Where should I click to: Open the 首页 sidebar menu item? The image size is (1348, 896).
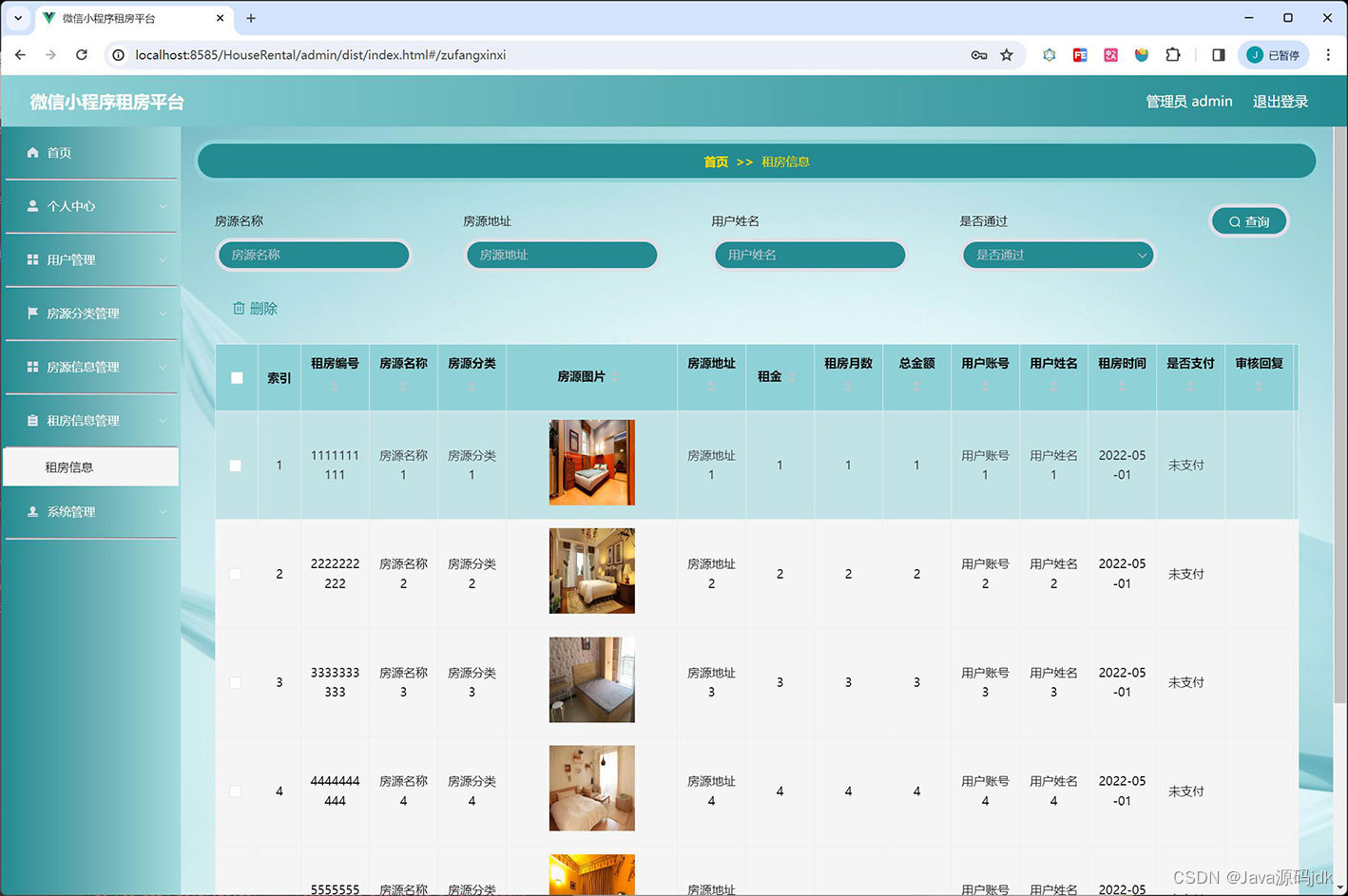(x=90, y=152)
